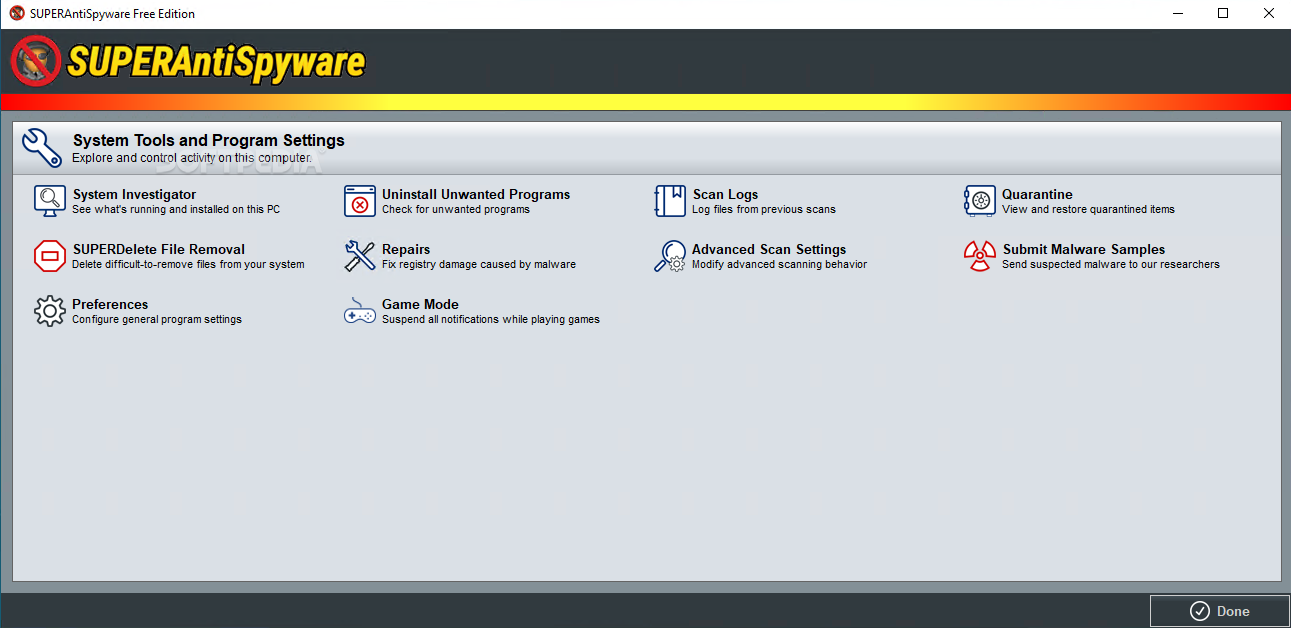Open the Preferences gear icon
The height and width of the screenshot is (628, 1291).
coord(49,311)
